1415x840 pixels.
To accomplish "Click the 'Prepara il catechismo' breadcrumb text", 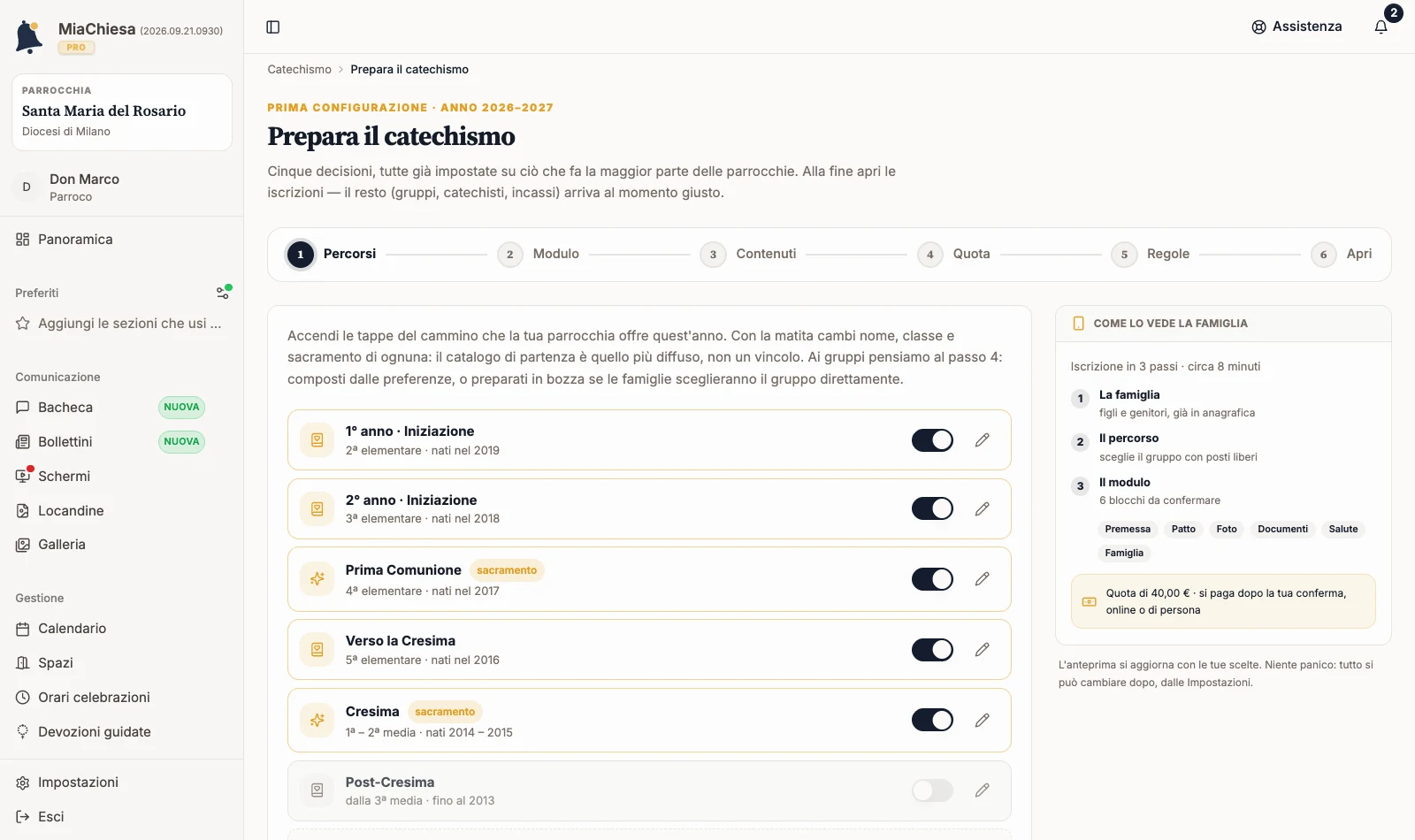I will (x=409, y=70).
